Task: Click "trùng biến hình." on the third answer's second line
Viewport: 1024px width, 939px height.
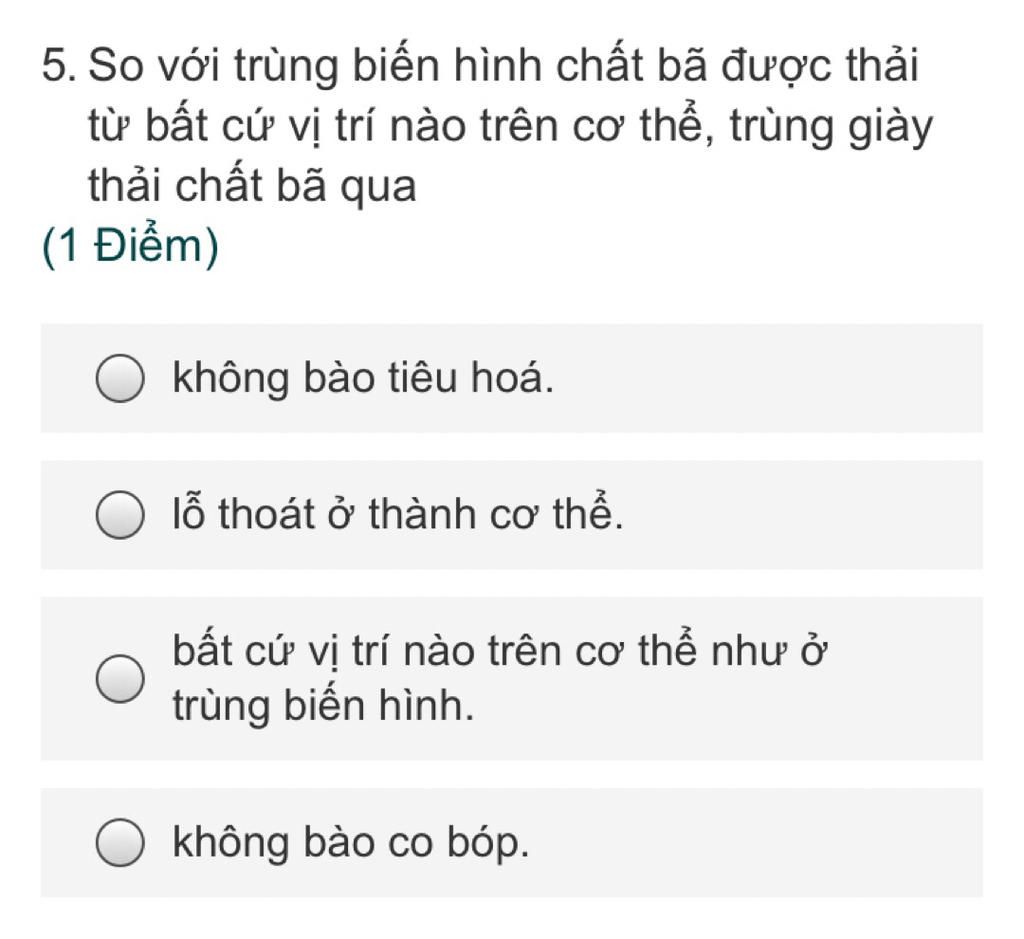Action: coord(323,706)
